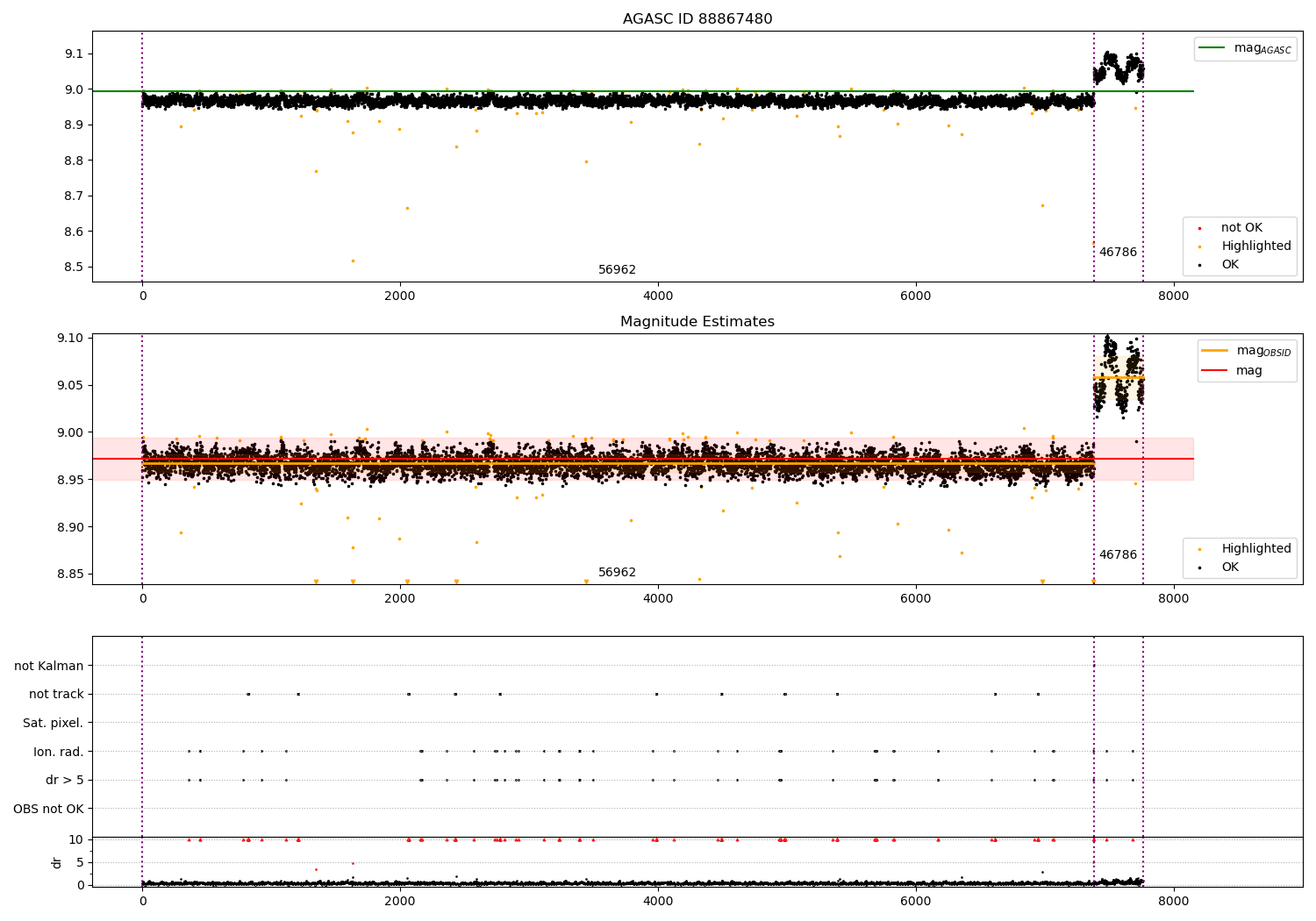Click the 4000 x-axis tick under the top plot

(658, 296)
